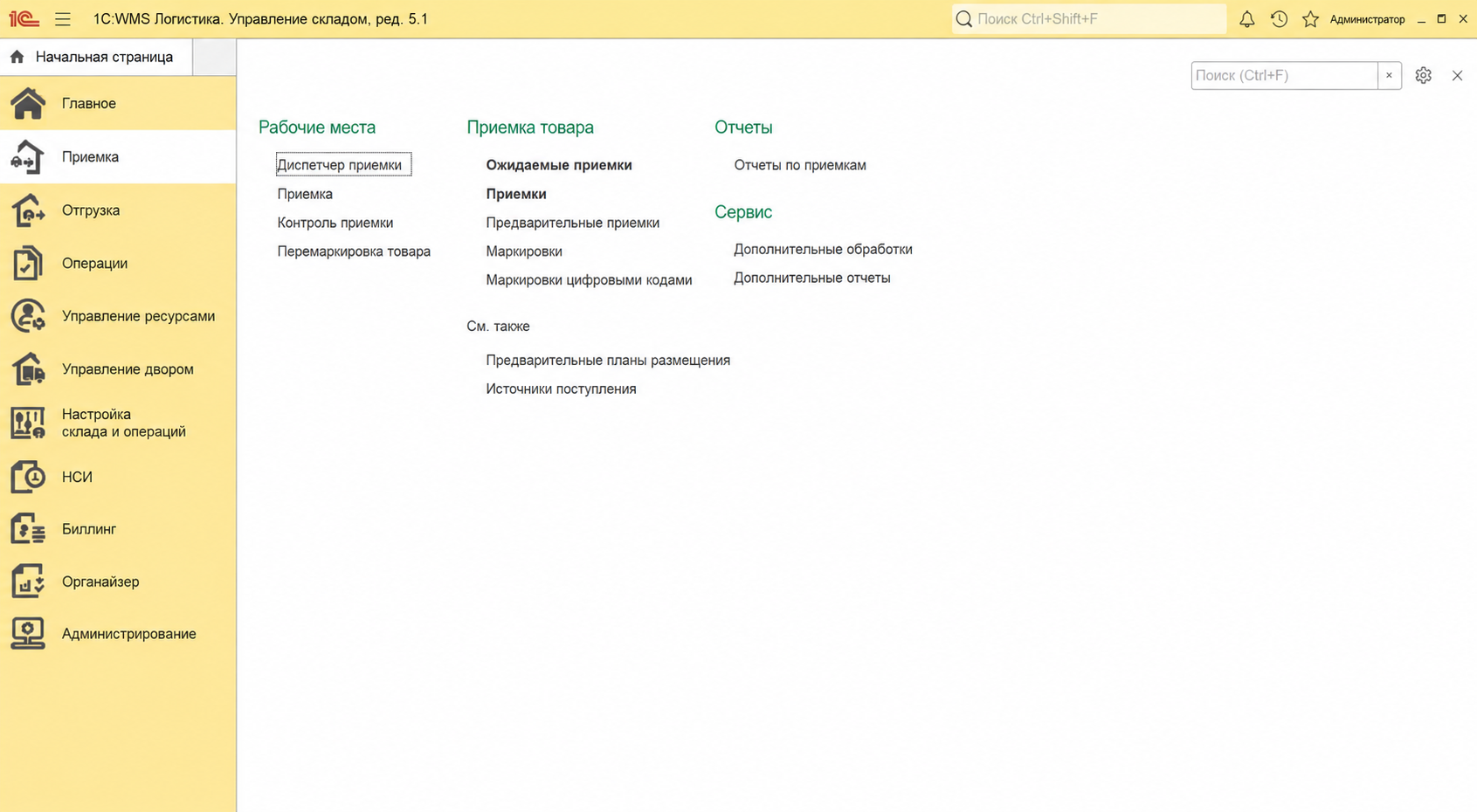Click the Рабочие места heading
The height and width of the screenshot is (812, 1477).
[317, 127]
